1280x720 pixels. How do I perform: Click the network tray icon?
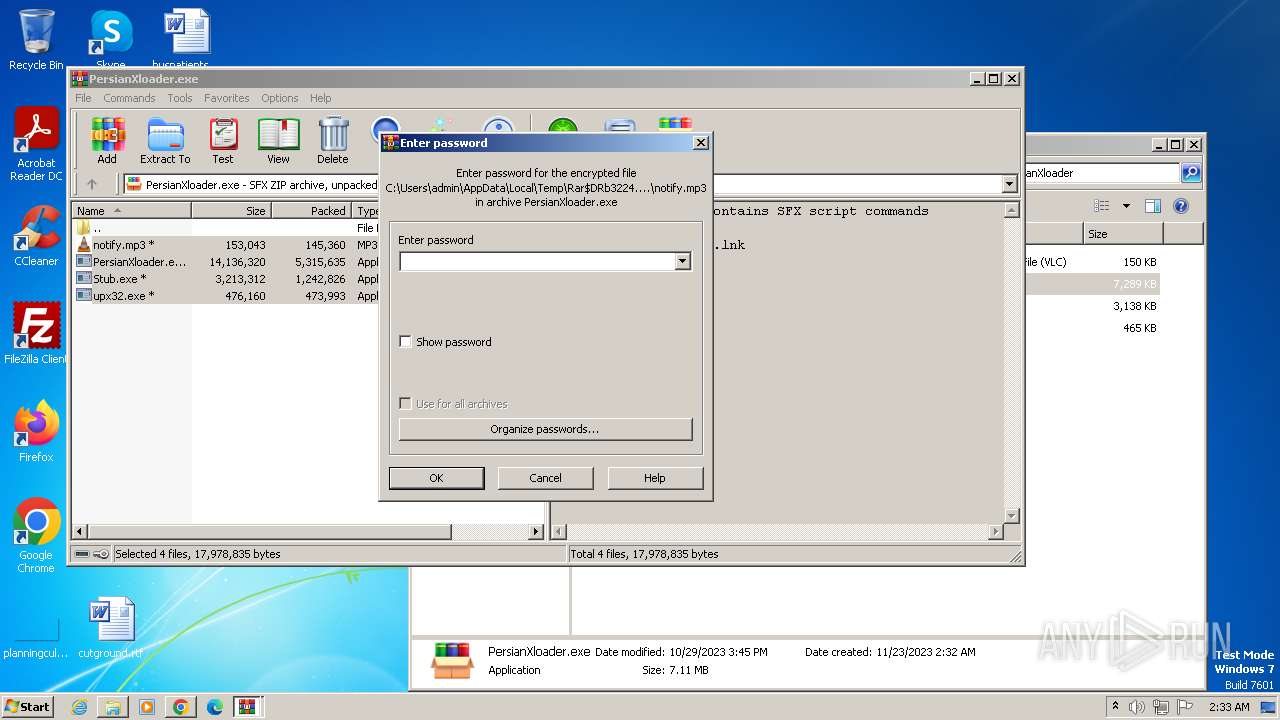(1161, 707)
